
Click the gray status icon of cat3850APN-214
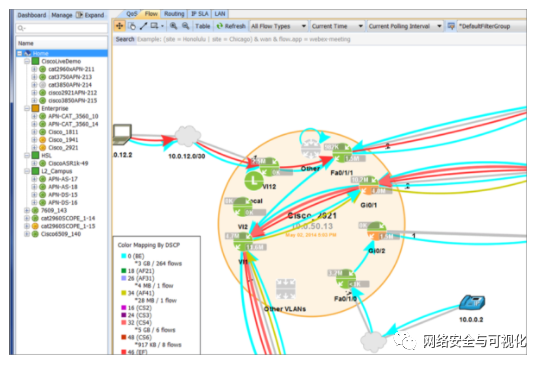coord(43,85)
